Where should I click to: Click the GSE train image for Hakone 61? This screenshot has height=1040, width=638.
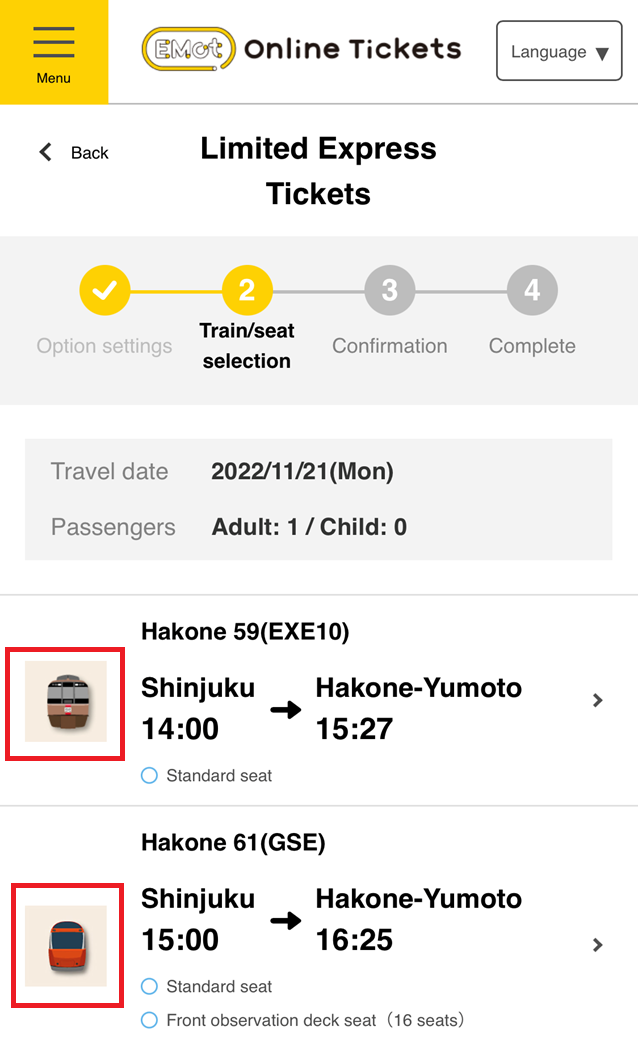(x=65, y=945)
